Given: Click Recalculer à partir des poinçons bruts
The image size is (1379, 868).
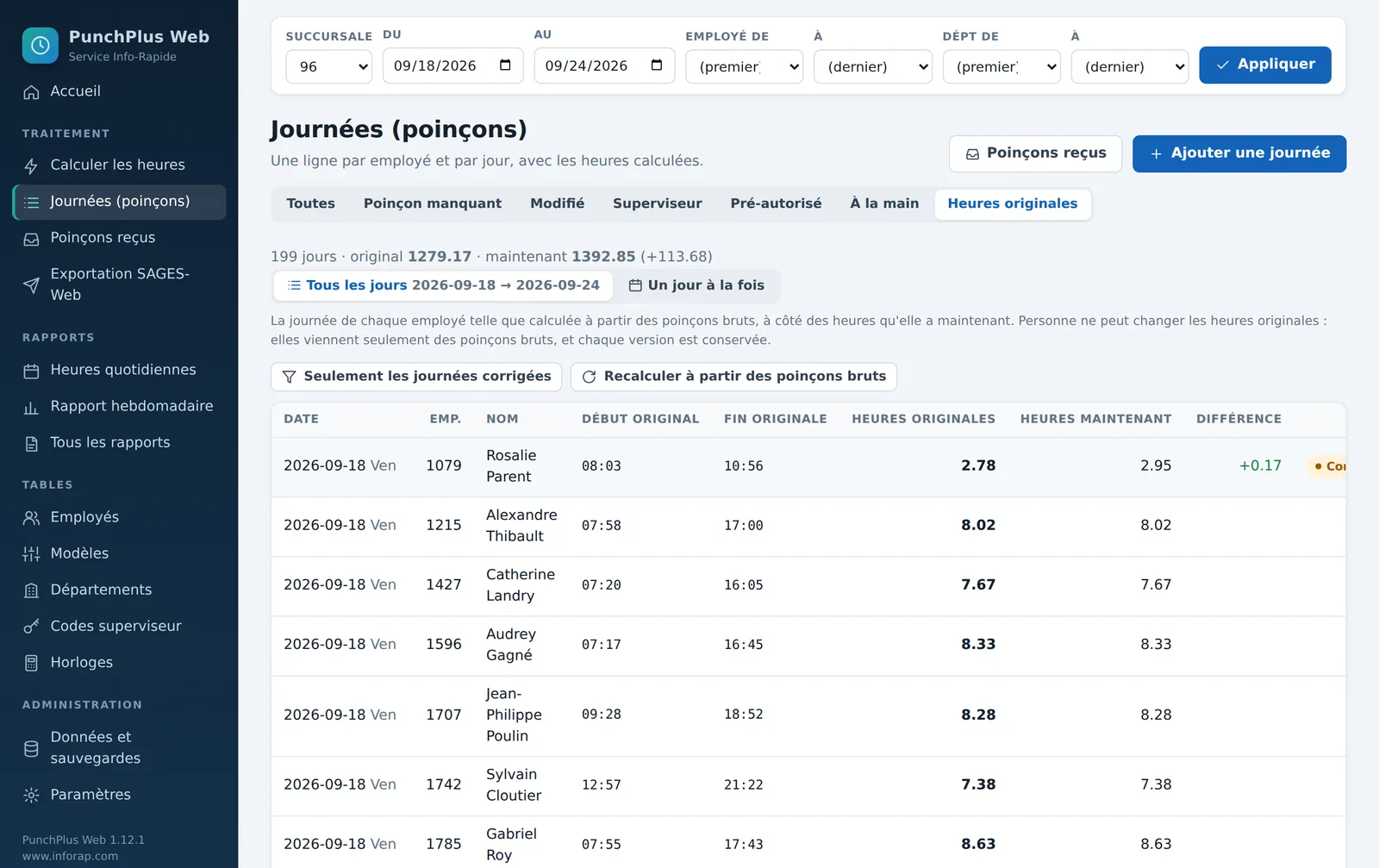Looking at the screenshot, I should 733,377.
